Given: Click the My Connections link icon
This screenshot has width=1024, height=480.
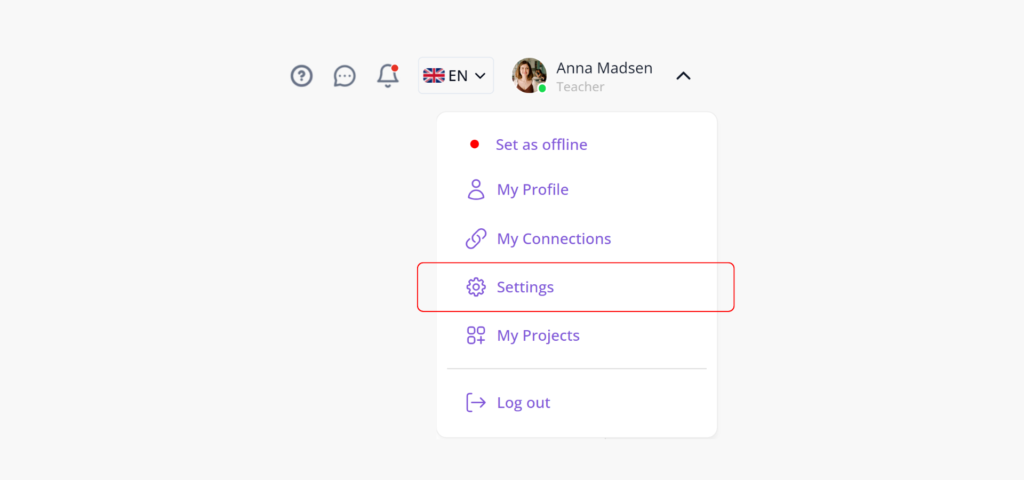Looking at the screenshot, I should pos(476,239).
